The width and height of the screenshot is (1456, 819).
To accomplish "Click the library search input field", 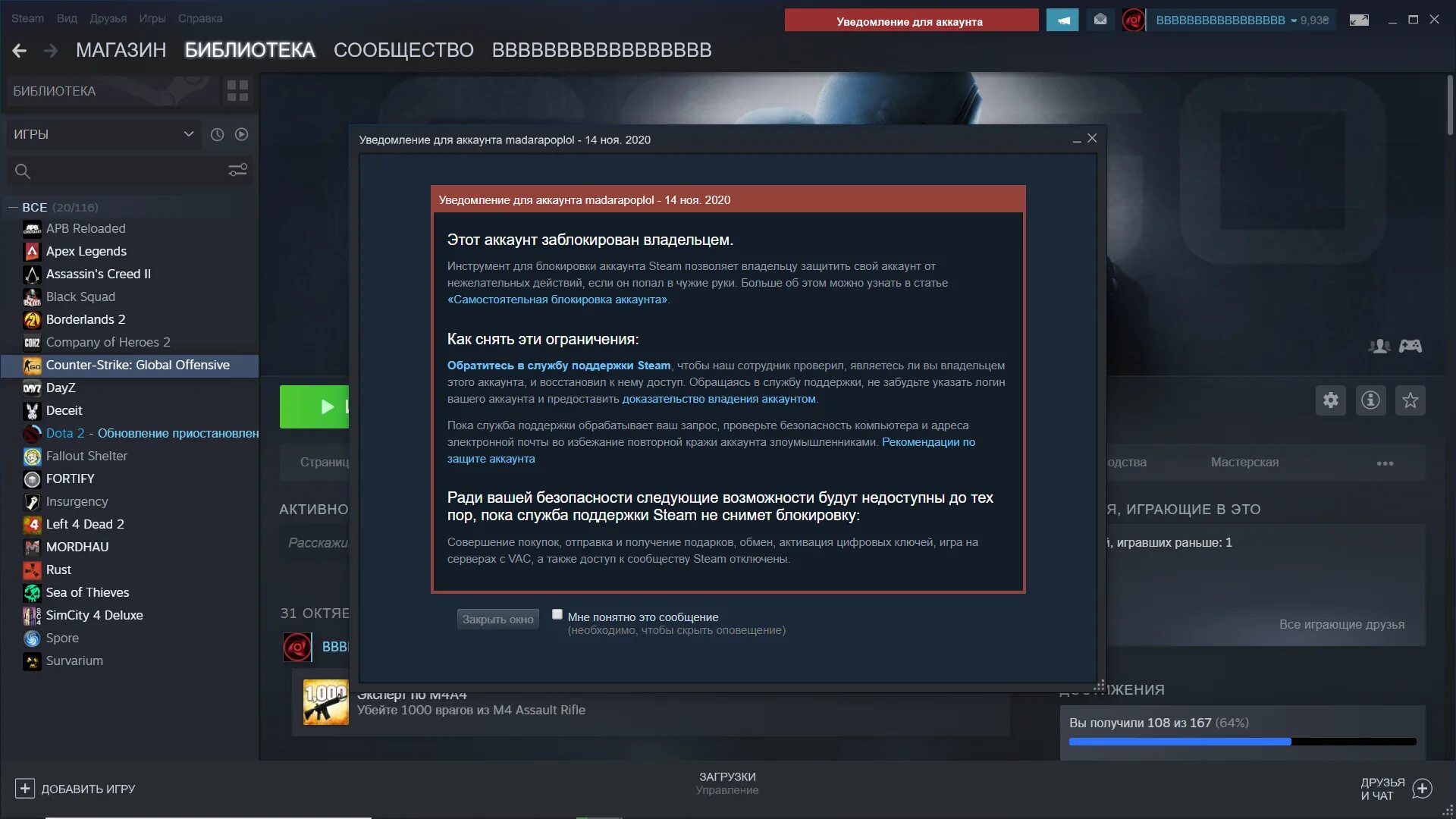I will click(129, 171).
